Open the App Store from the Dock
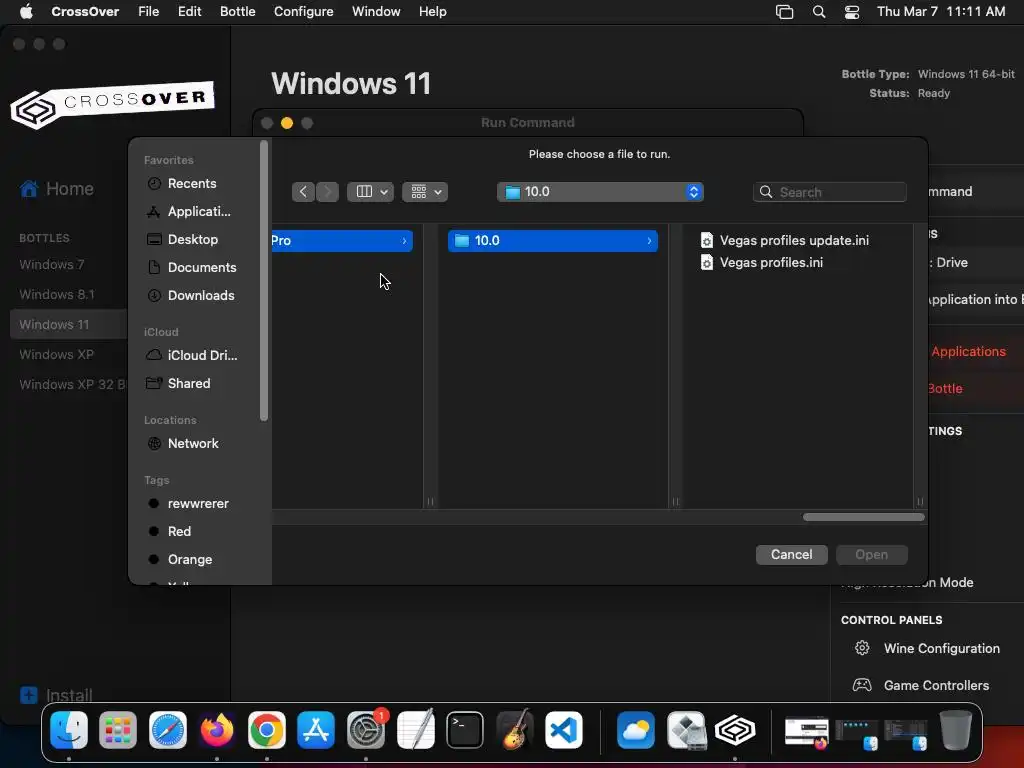 coord(316,730)
